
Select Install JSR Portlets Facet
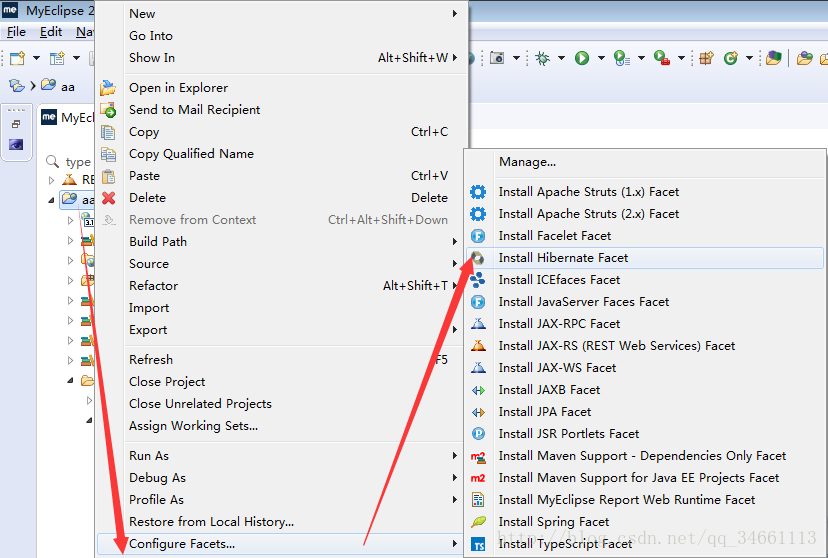645,434
